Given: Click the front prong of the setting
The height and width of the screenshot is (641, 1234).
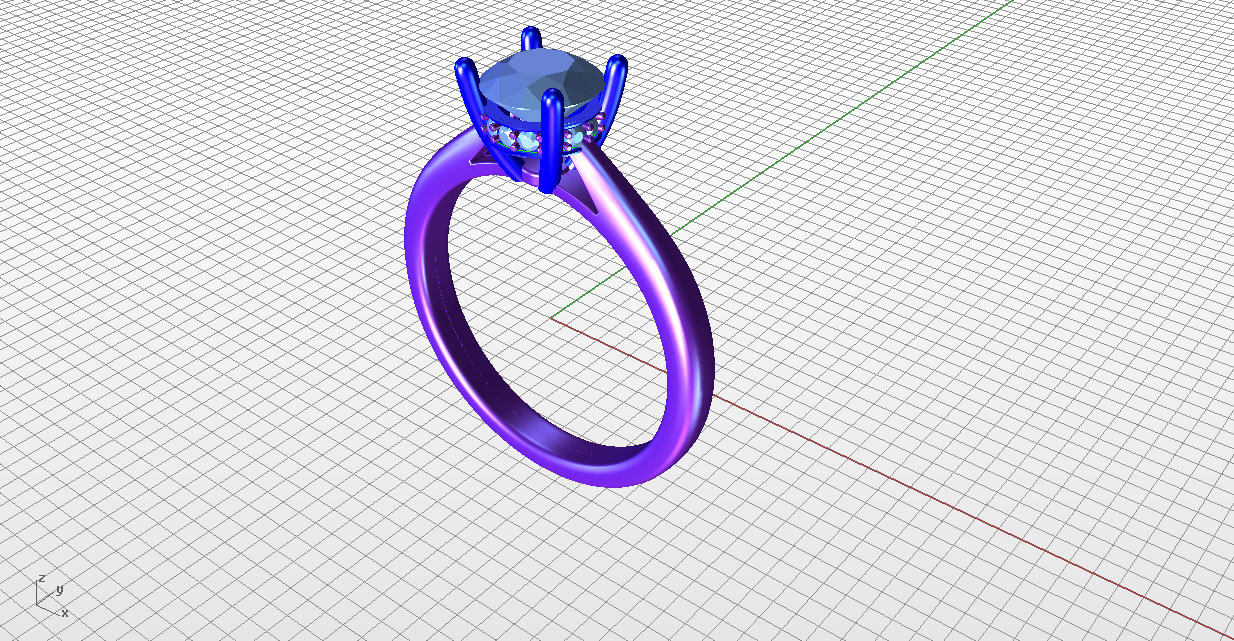Looking at the screenshot, I should coord(548,140).
